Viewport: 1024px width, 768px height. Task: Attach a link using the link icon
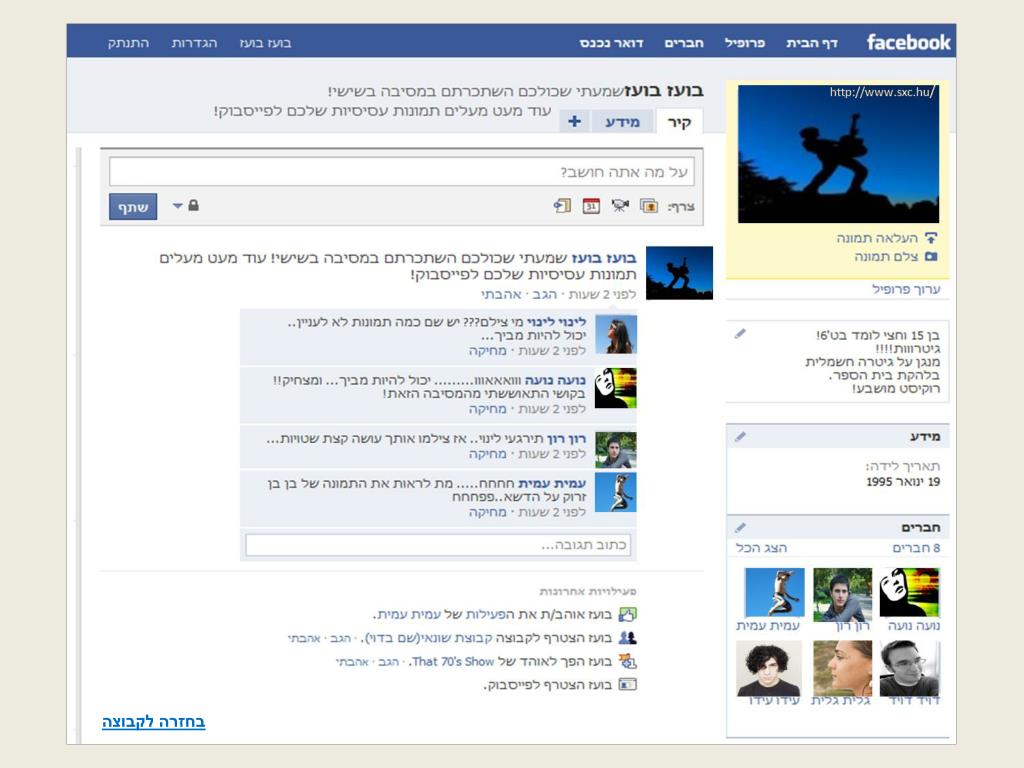click(562, 206)
